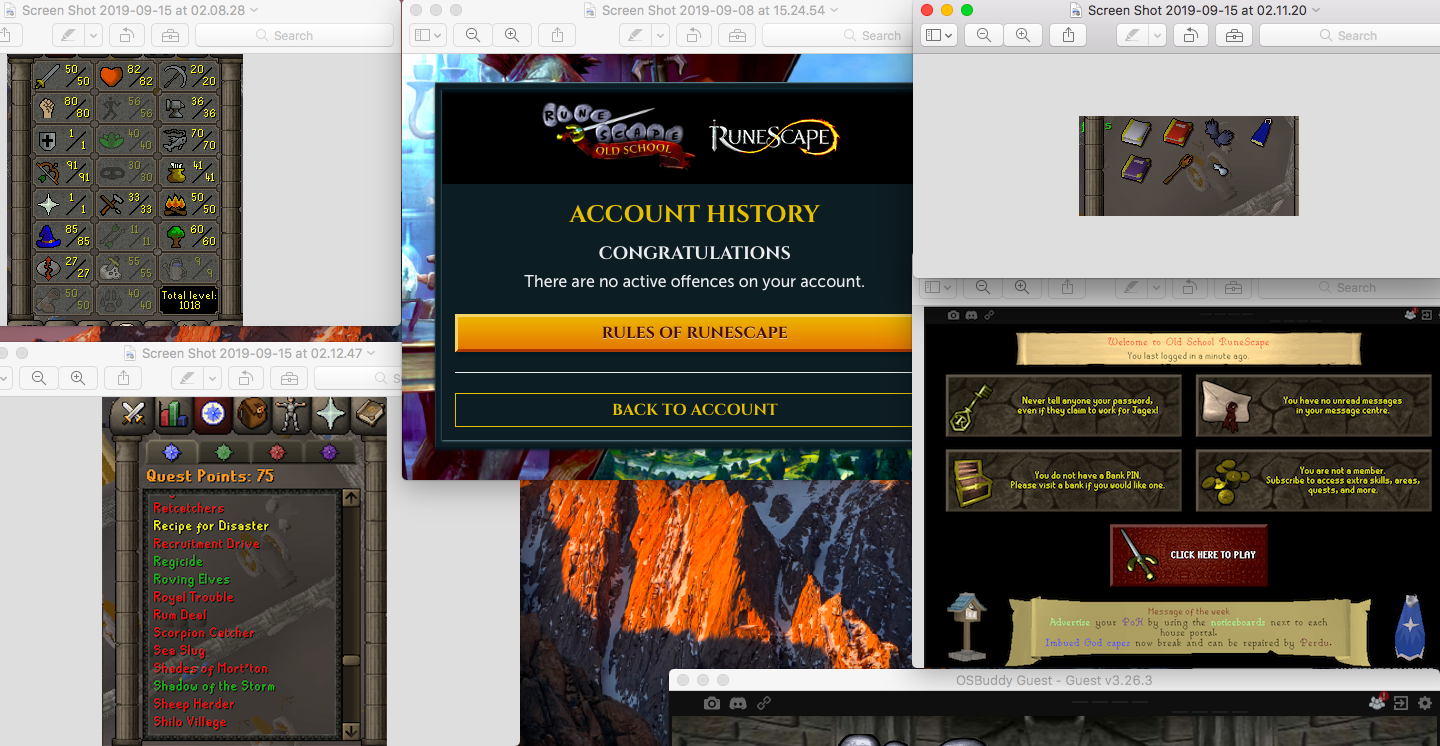1440x746 pixels.
Task: Rotate the image in the 02.08.28 stats window
Action: (127, 35)
